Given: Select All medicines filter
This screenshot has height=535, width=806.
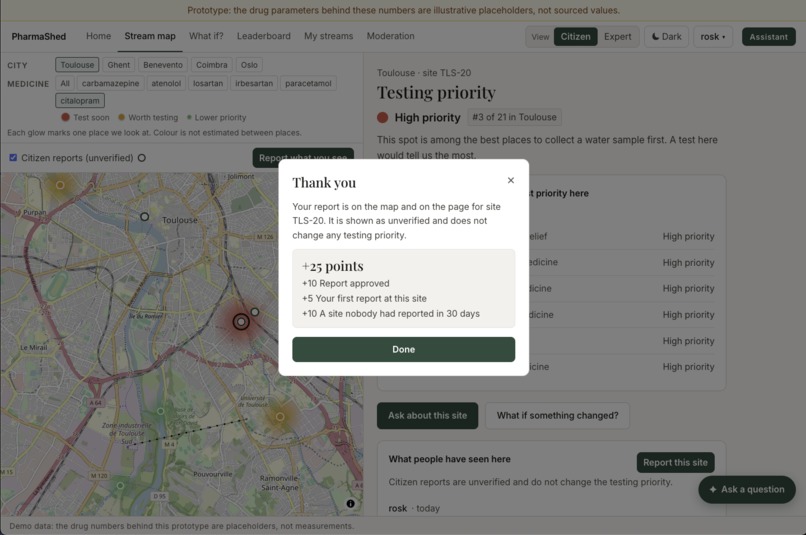Looking at the screenshot, I should (x=65, y=83).
